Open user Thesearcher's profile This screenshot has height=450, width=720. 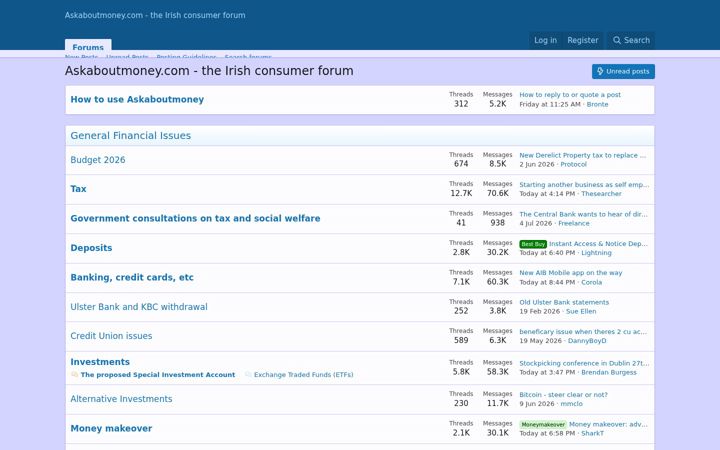click(x=601, y=194)
